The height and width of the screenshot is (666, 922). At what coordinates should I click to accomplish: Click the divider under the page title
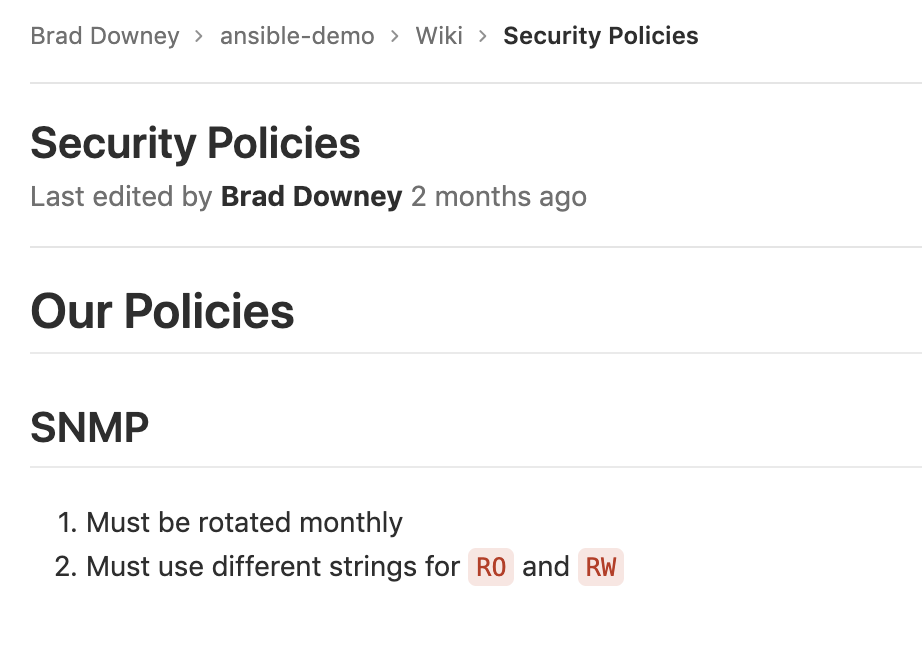pyautogui.click(x=461, y=240)
